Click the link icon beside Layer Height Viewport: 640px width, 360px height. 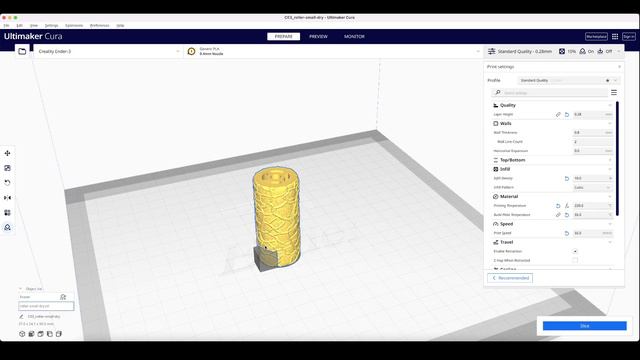click(558, 115)
